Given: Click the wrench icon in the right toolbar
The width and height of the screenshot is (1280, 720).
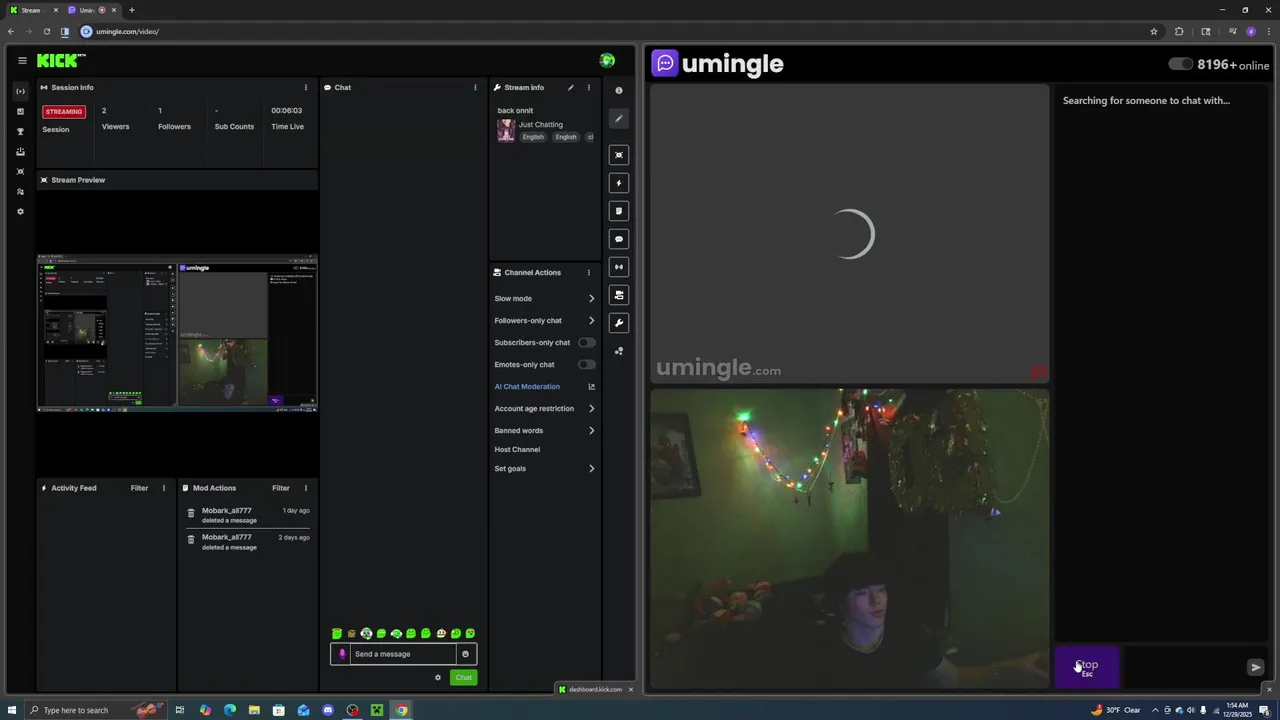Looking at the screenshot, I should 619,323.
